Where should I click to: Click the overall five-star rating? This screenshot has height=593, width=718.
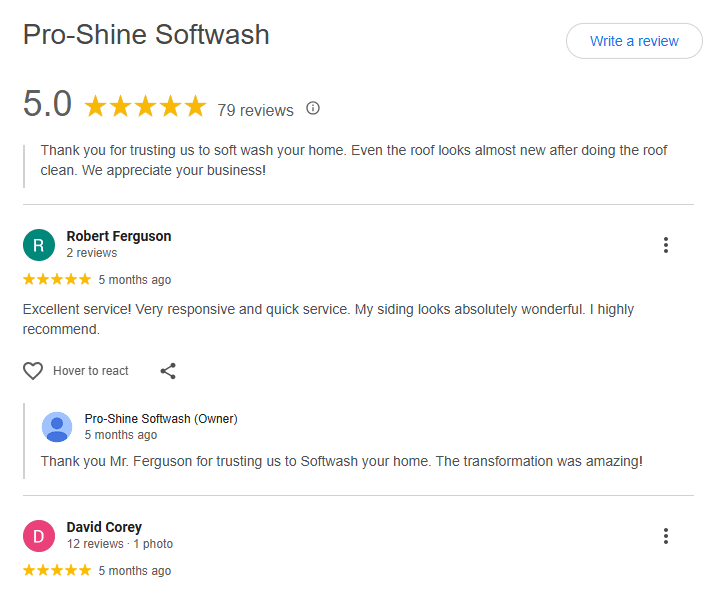point(145,106)
